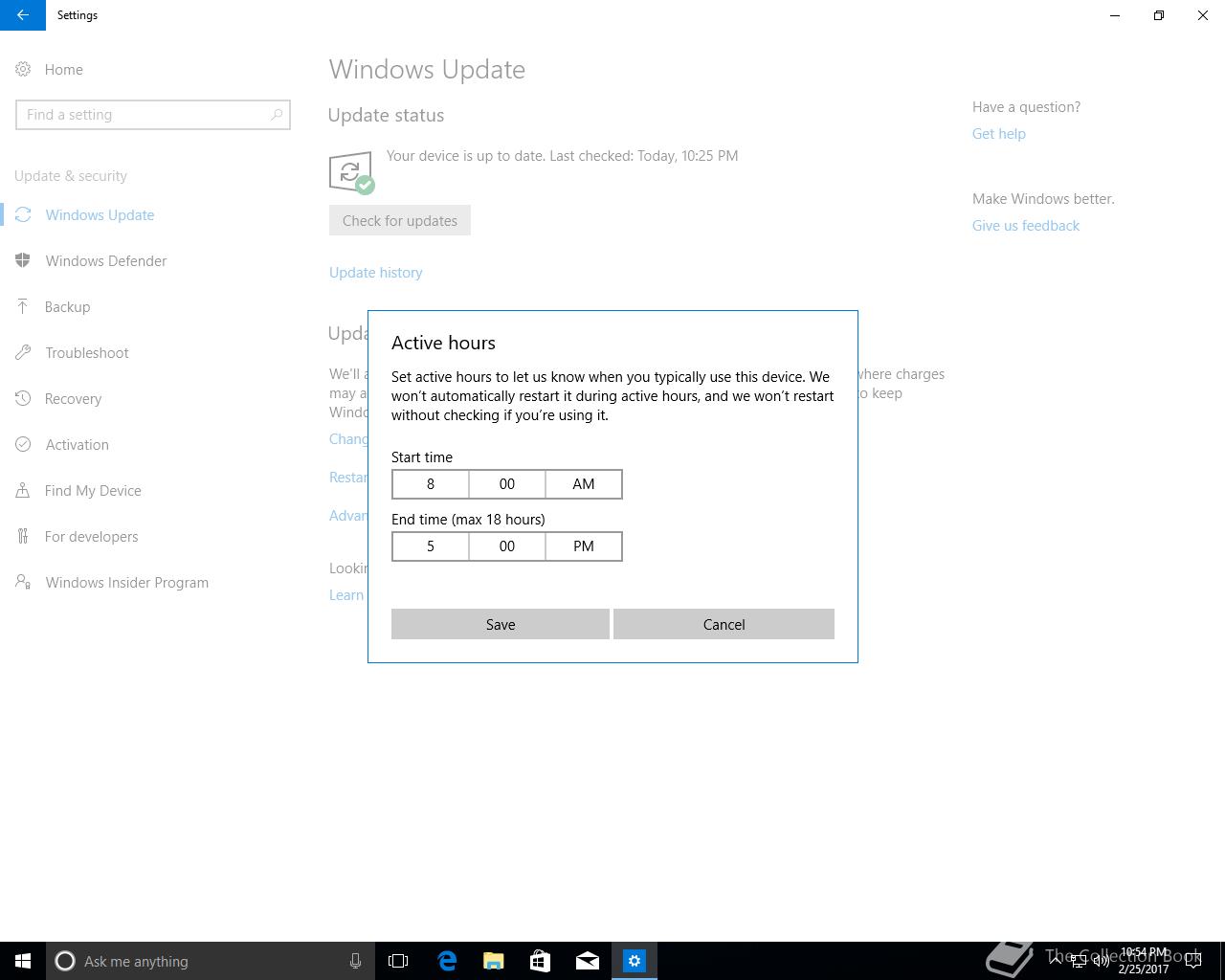Click the Cortana microphone icon
1225x980 pixels.
click(x=355, y=961)
